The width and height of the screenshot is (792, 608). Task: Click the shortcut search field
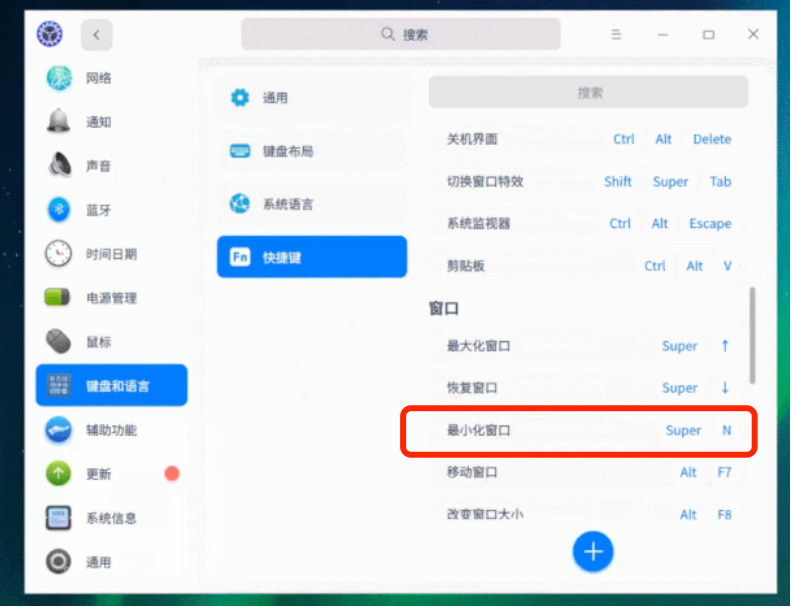click(x=588, y=92)
